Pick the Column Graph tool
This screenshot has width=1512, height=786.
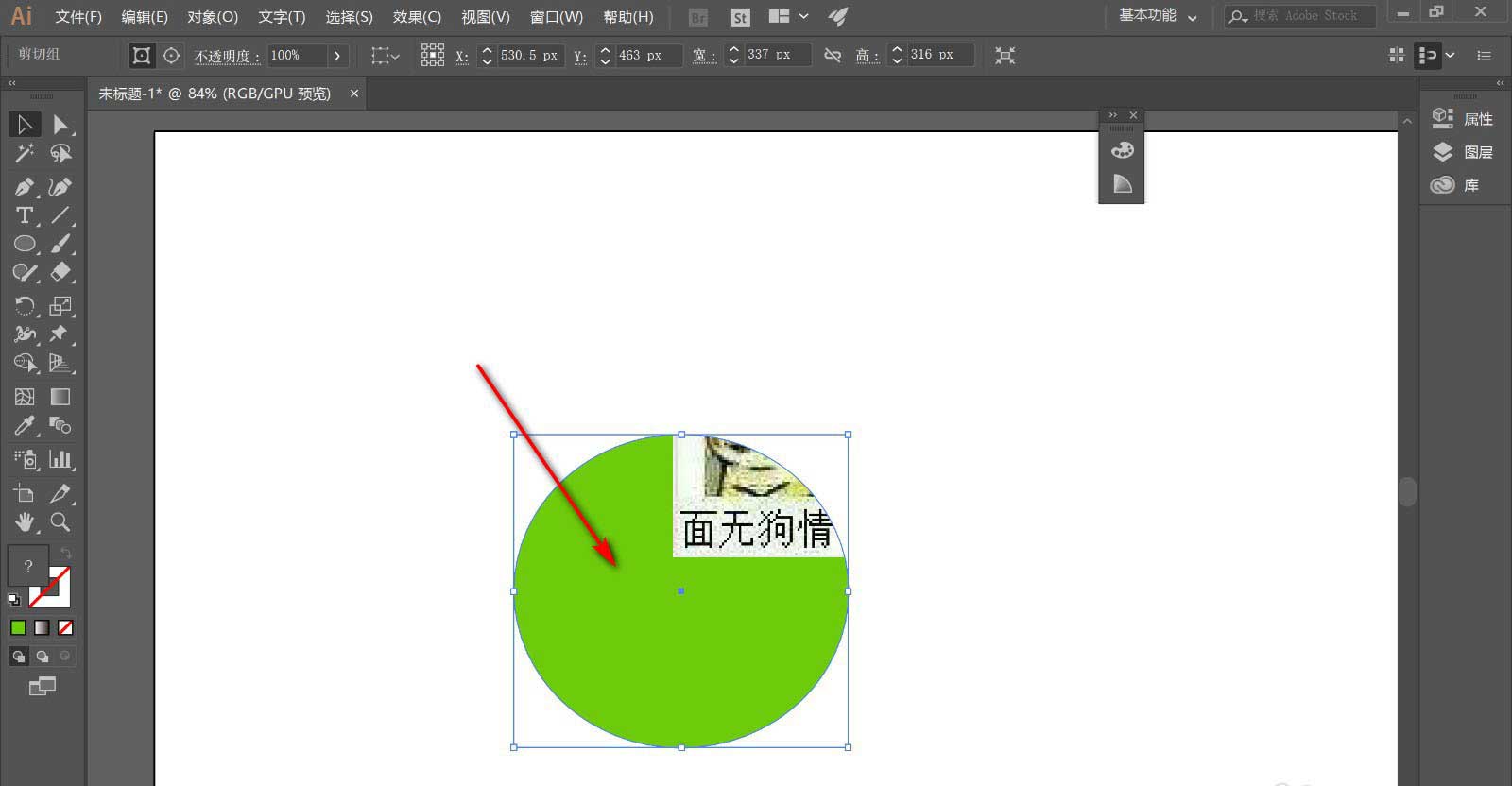[60, 459]
